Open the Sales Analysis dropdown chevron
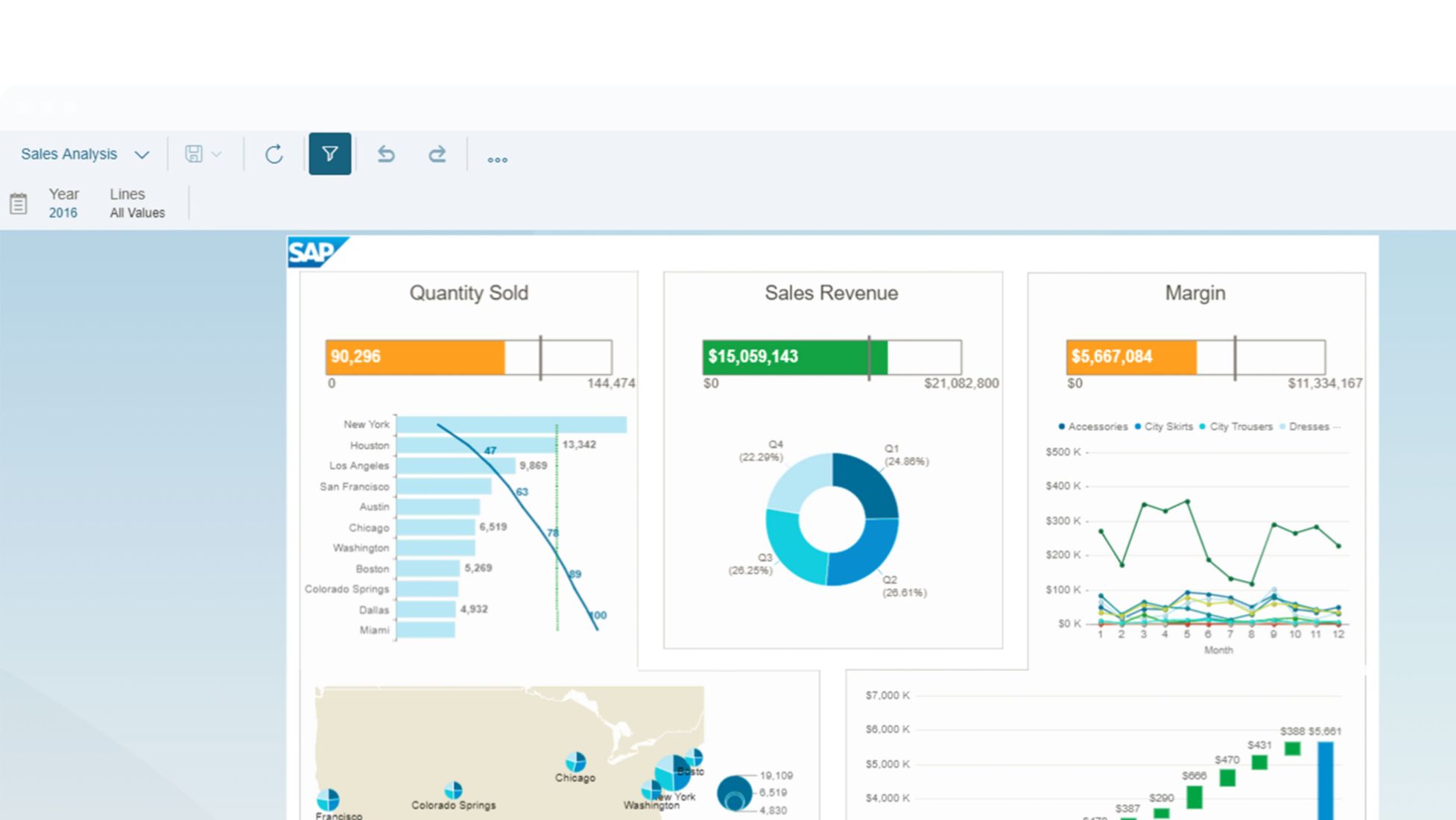The height and width of the screenshot is (820, 1456). point(142,155)
